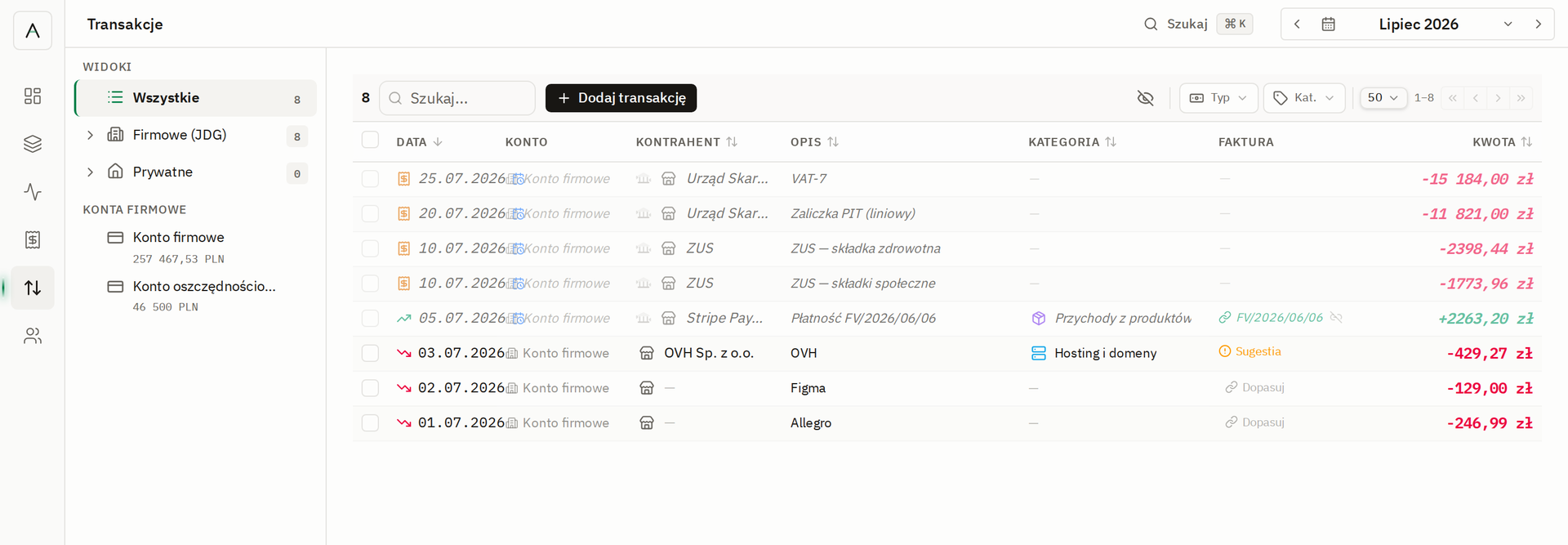The image size is (1568, 545).
Task: Select the Wszystkie view
Action: 196,98
